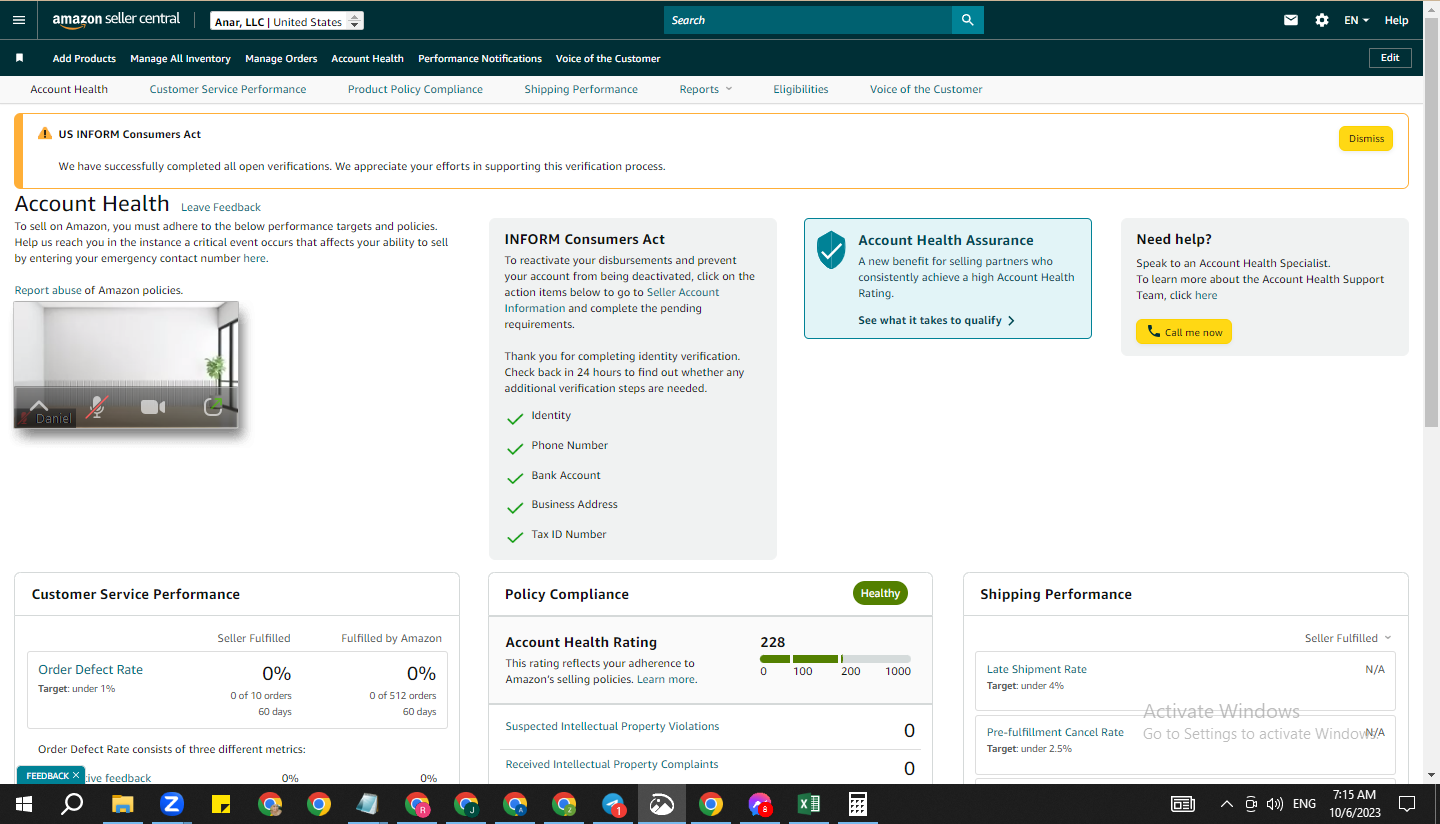Screen dimensions: 1440x824
Task: Click the Account Health Rating progress bar
Action: click(835, 659)
